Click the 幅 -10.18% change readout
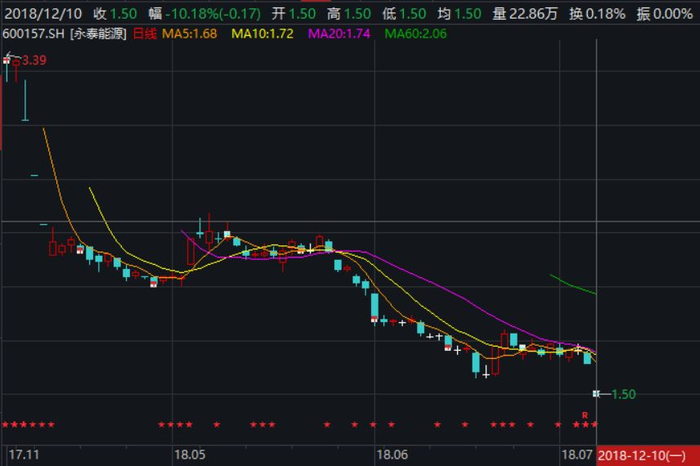Viewport: 700px width, 466px height. [205, 14]
